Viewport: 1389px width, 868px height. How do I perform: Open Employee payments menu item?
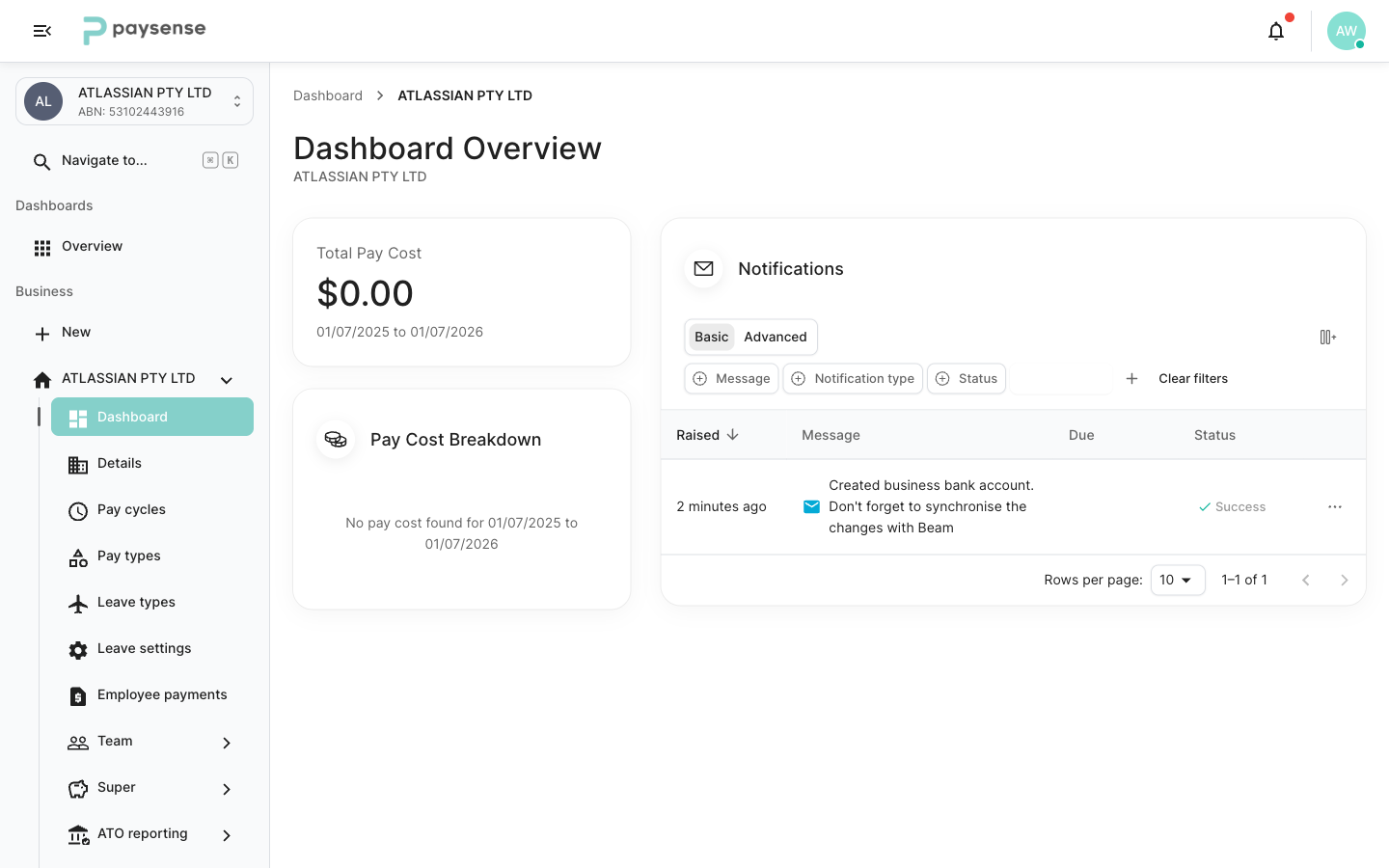(x=152, y=694)
